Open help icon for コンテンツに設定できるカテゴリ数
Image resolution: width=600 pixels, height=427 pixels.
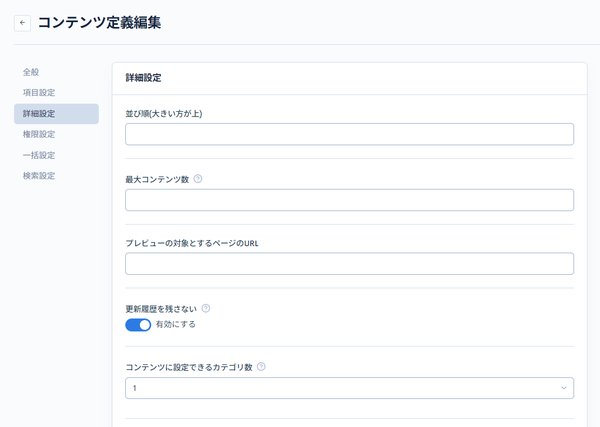pos(261,367)
